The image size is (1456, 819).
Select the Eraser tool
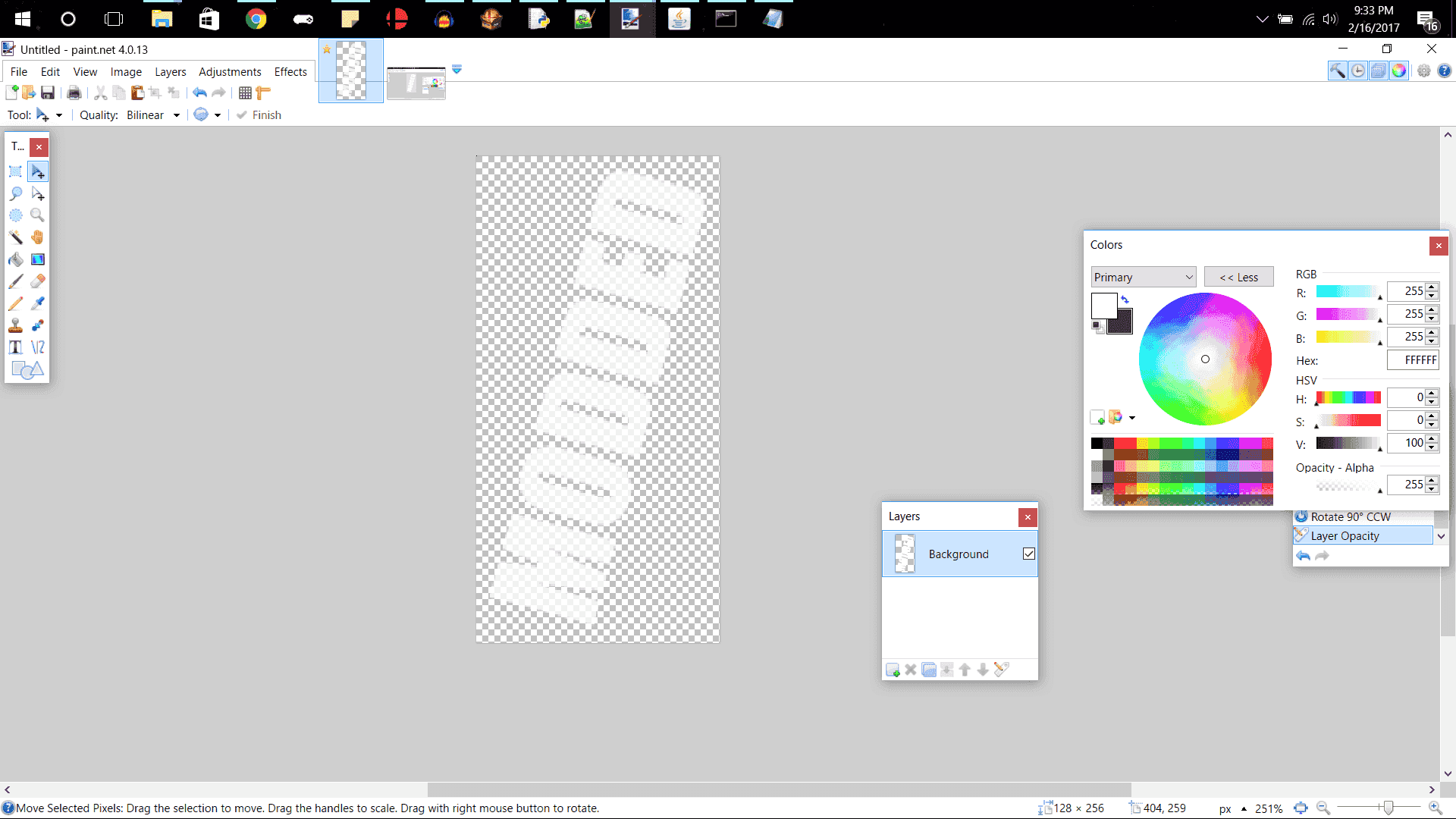point(37,281)
